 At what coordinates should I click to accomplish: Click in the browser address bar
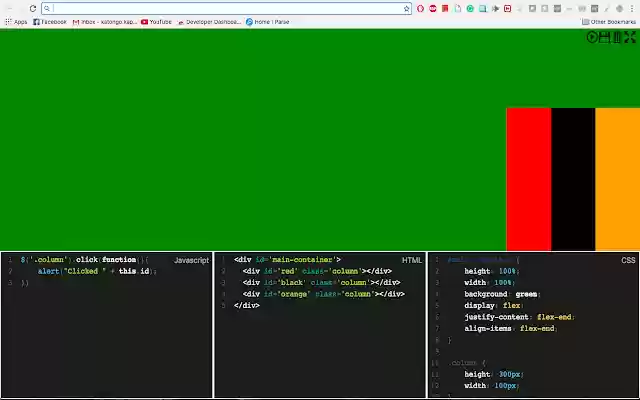click(227, 9)
